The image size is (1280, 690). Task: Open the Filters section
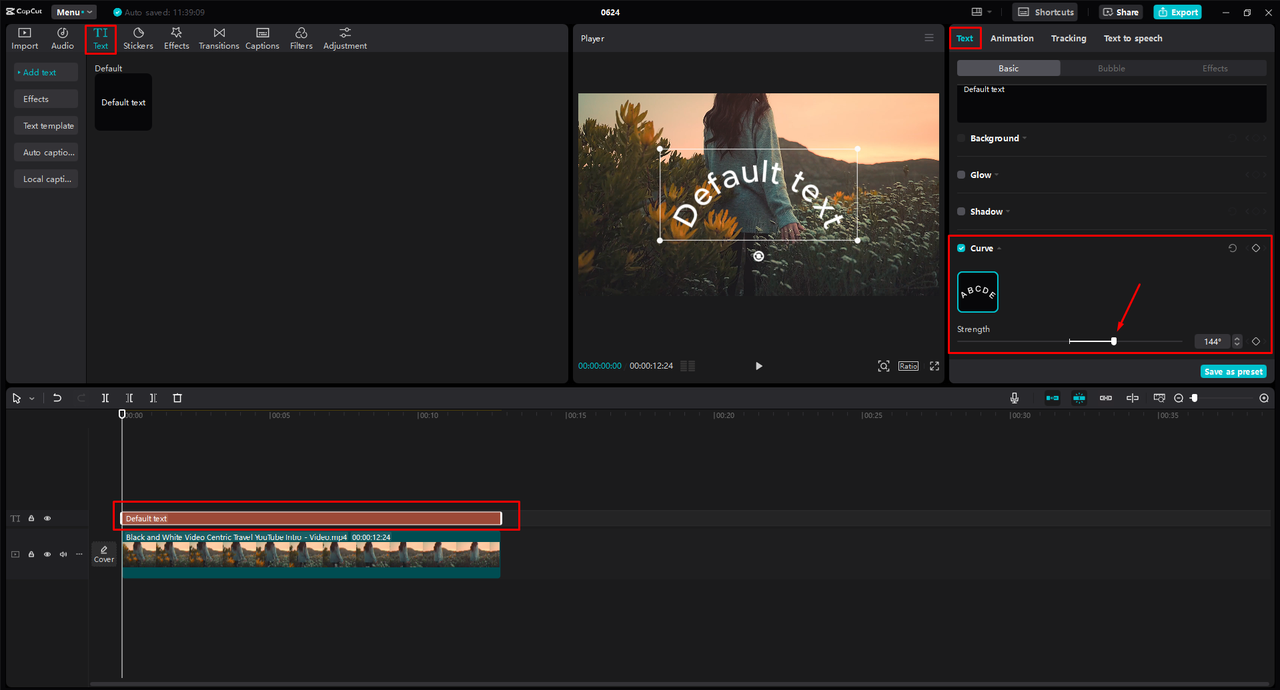click(x=301, y=39)
